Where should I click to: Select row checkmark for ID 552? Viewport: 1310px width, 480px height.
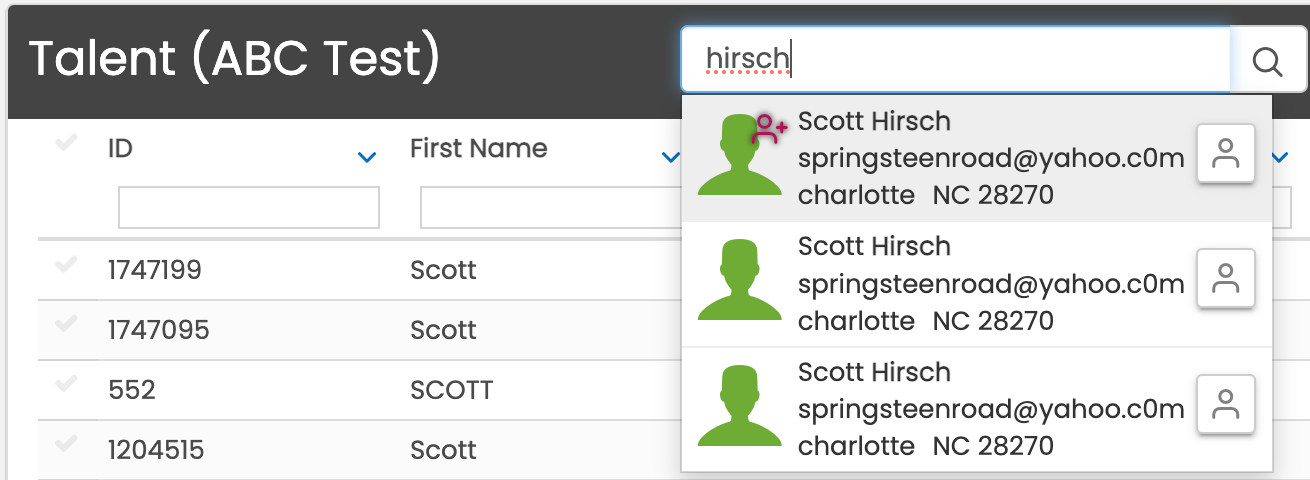(66, 385)
